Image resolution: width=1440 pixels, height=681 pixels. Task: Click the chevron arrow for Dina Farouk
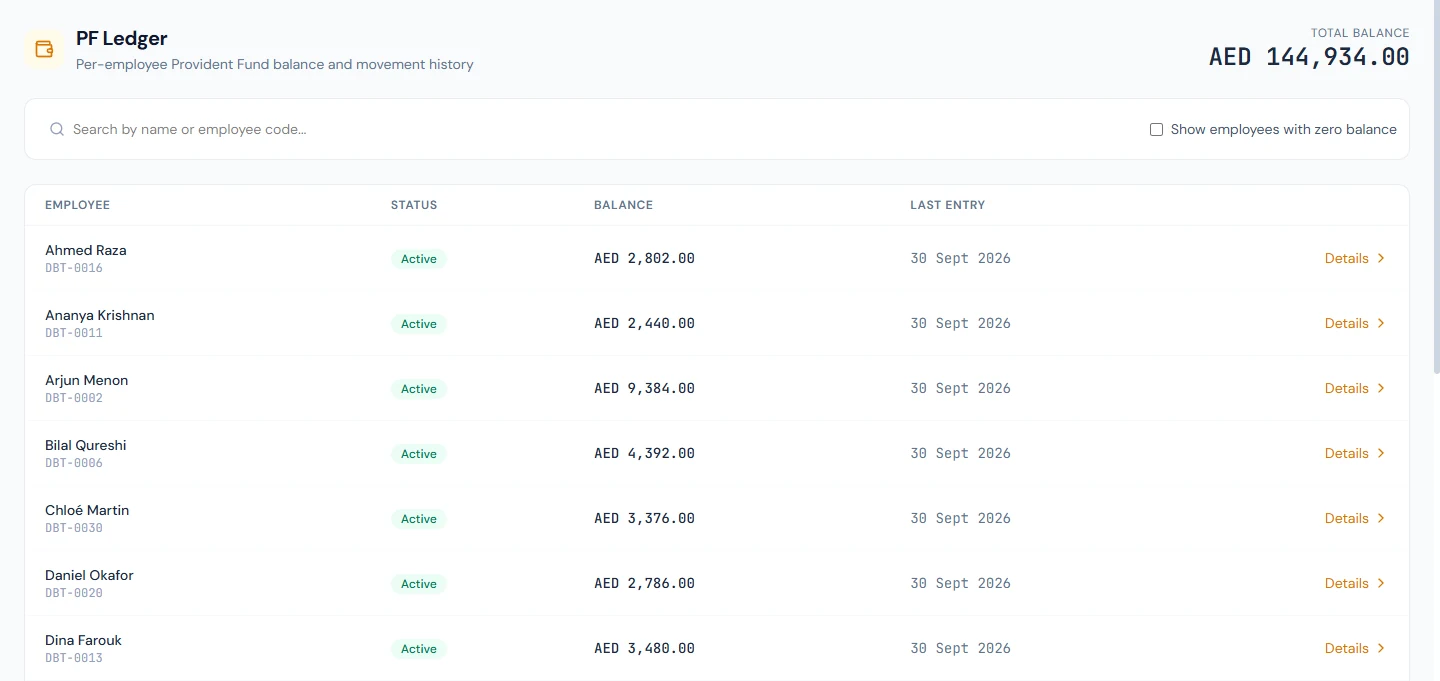[1381, 648]
